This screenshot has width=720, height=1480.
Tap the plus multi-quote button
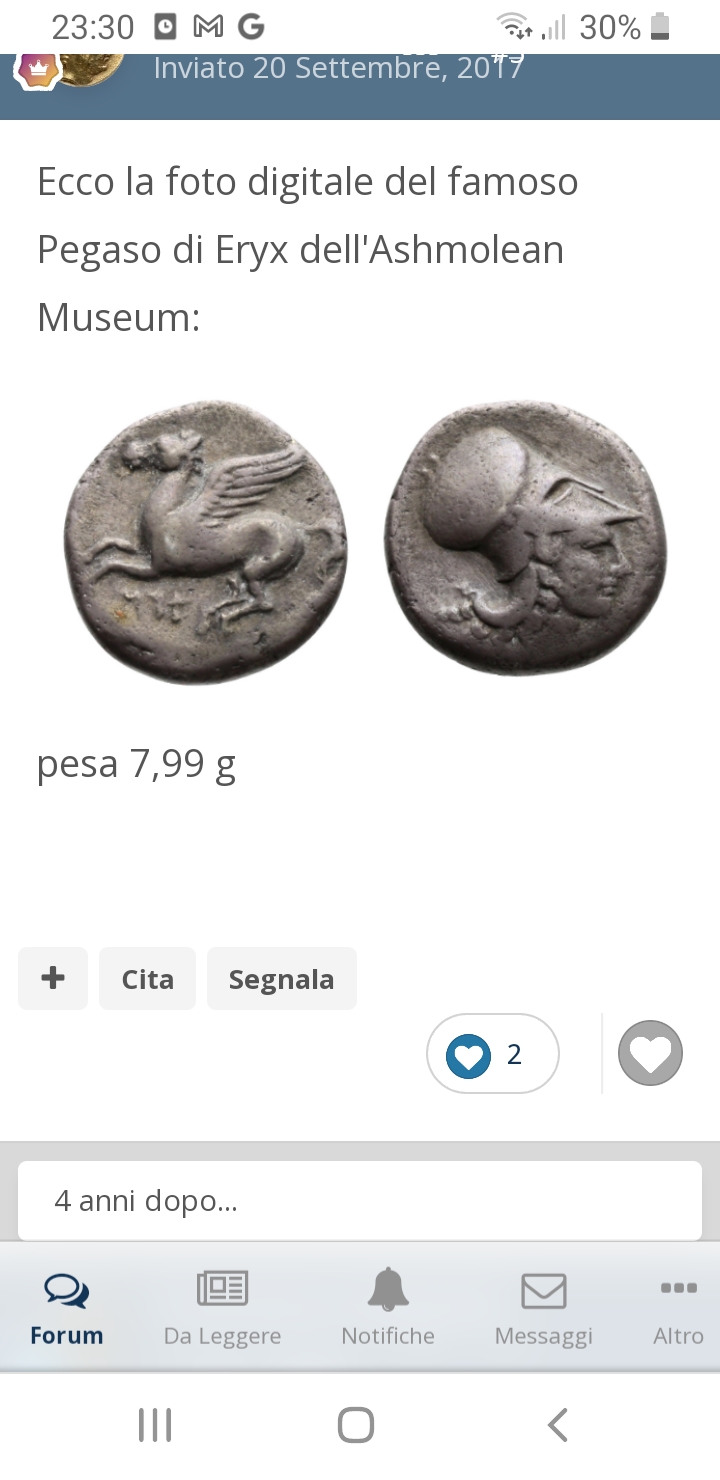(x=53, y=978)
